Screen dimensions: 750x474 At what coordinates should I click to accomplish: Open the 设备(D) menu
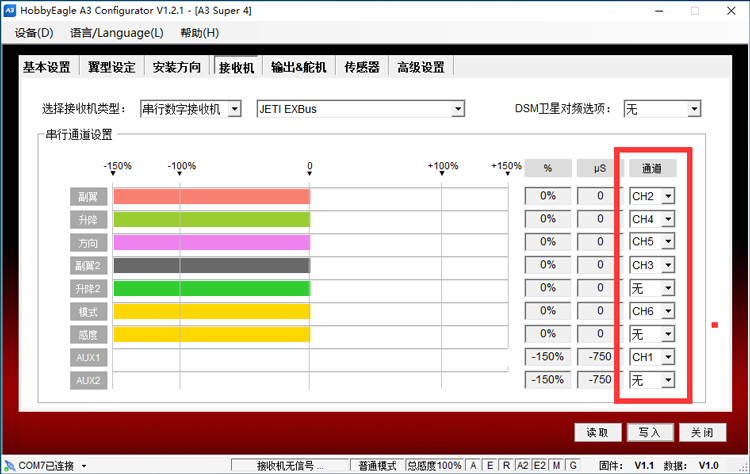point(34,33)
